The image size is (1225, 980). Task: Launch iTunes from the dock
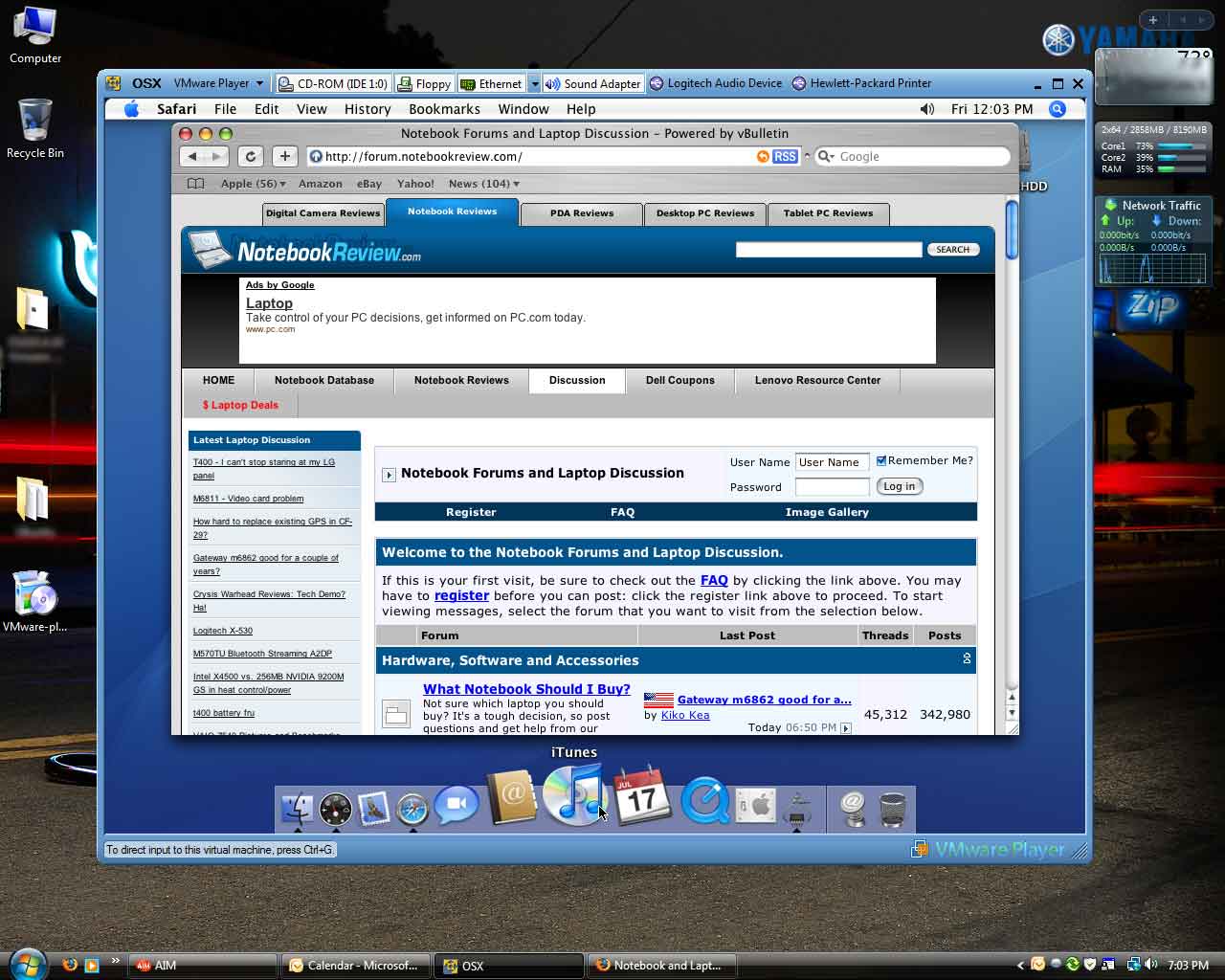[x=573, y=794]
